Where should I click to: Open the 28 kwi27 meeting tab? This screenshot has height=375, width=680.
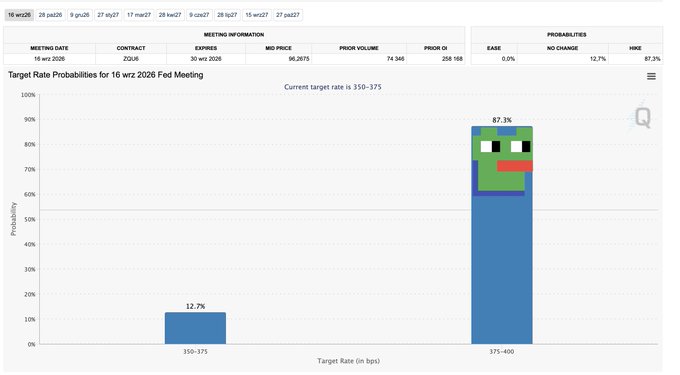pos(170,15)
